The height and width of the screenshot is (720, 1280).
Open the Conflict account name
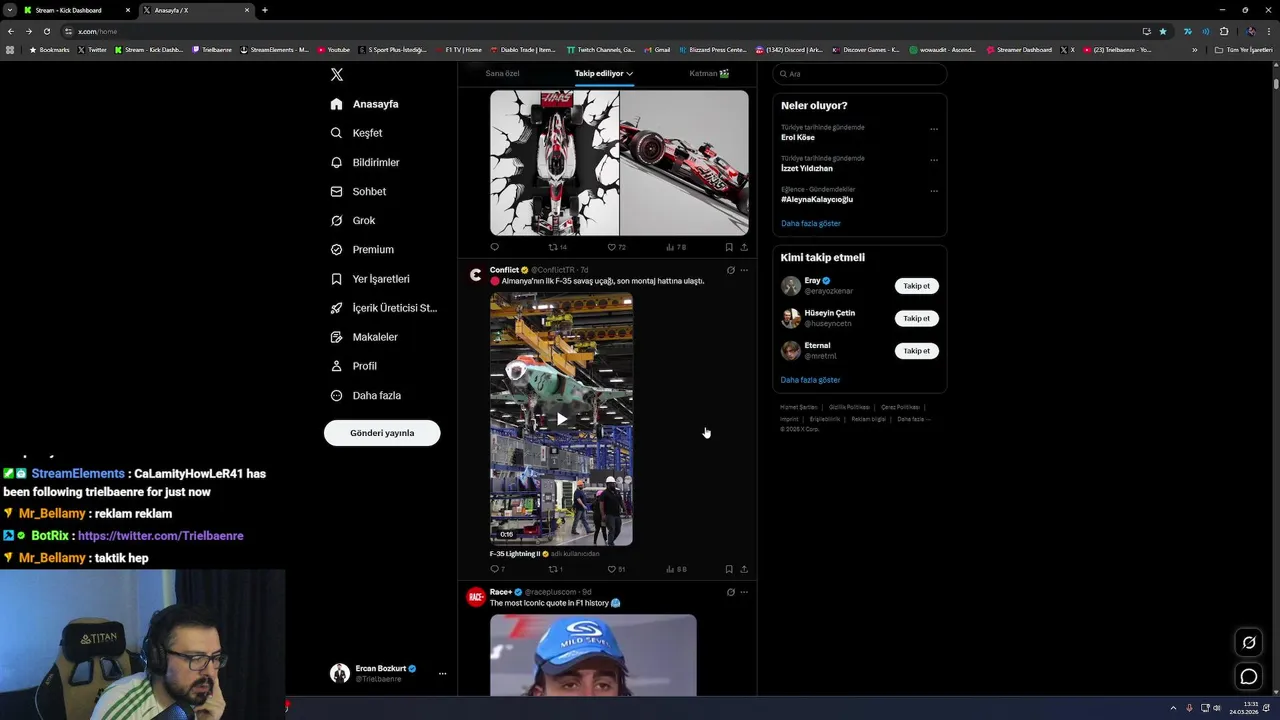[x=504, y=270]
